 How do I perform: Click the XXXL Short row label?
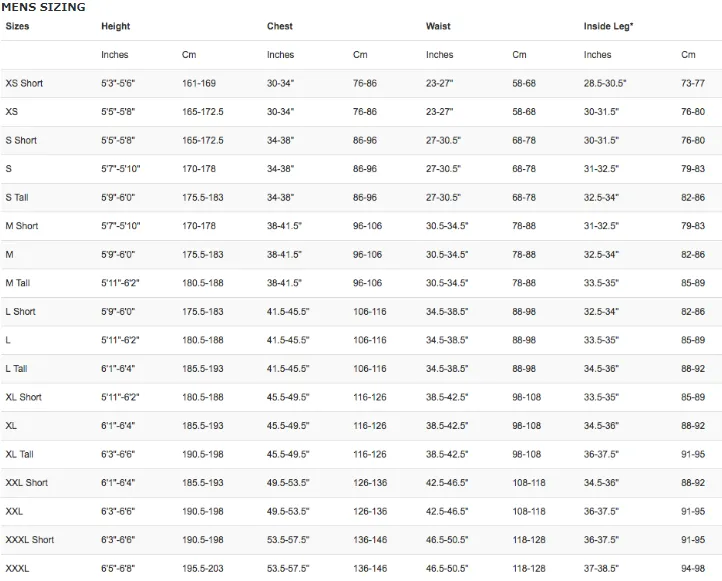coord(29,540)
